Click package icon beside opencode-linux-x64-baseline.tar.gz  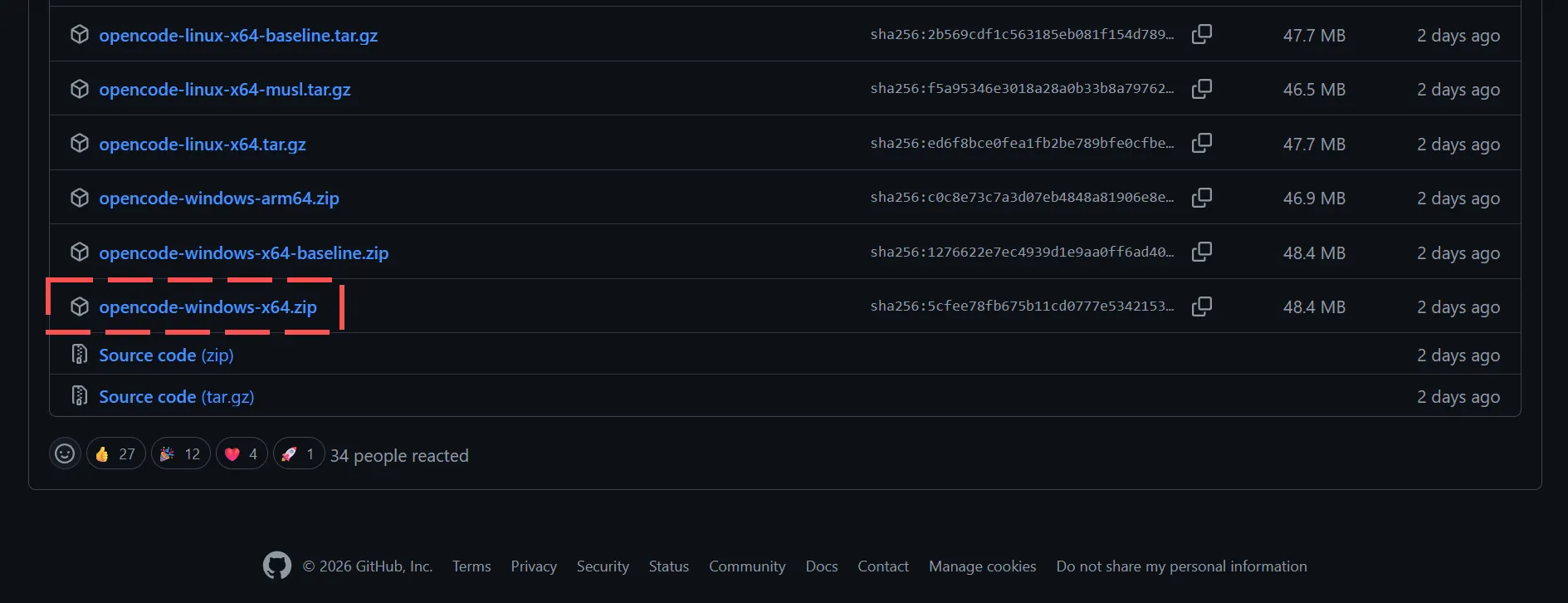point(80,34)
